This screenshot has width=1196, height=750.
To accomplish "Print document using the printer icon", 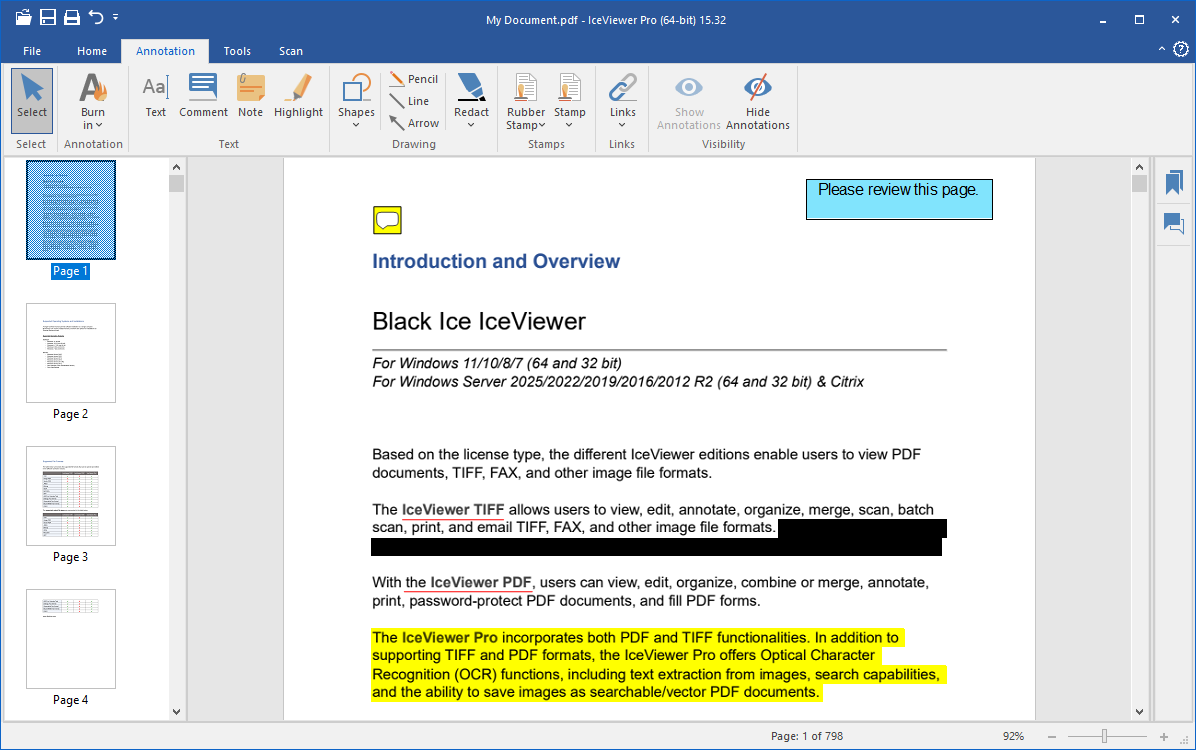I will [x=72, y=17].
